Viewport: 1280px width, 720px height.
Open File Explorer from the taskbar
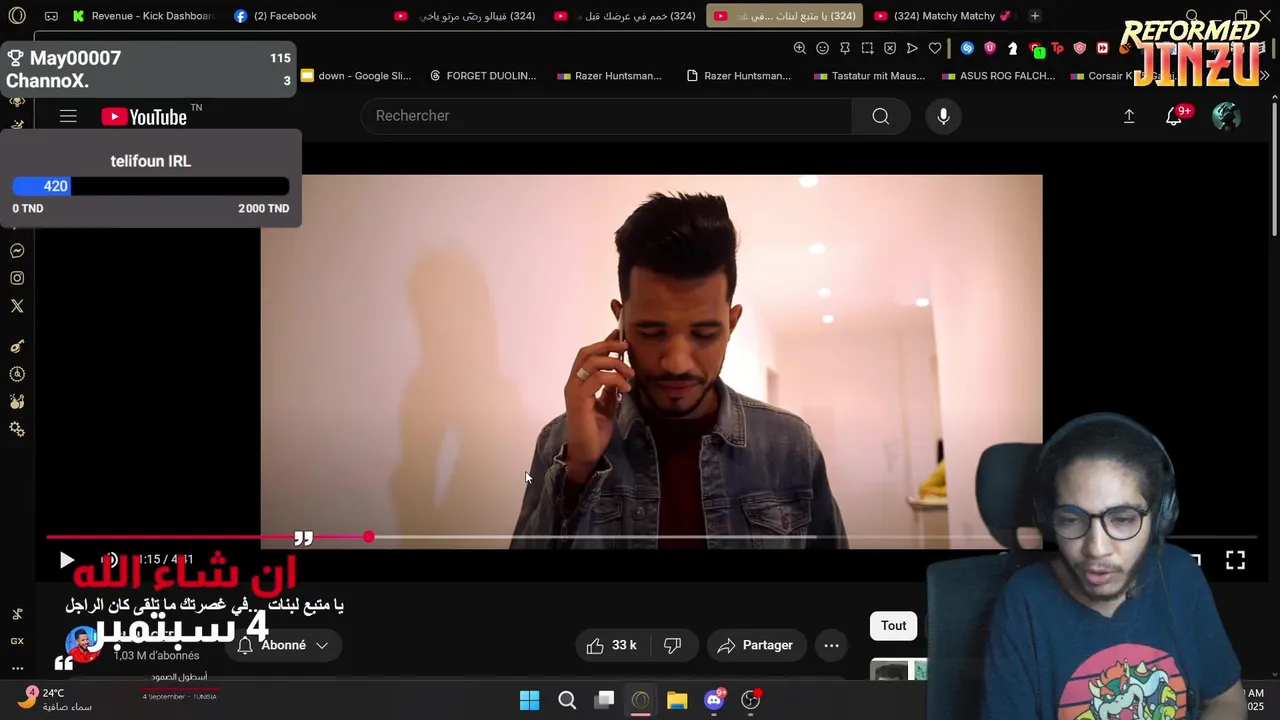677,700
